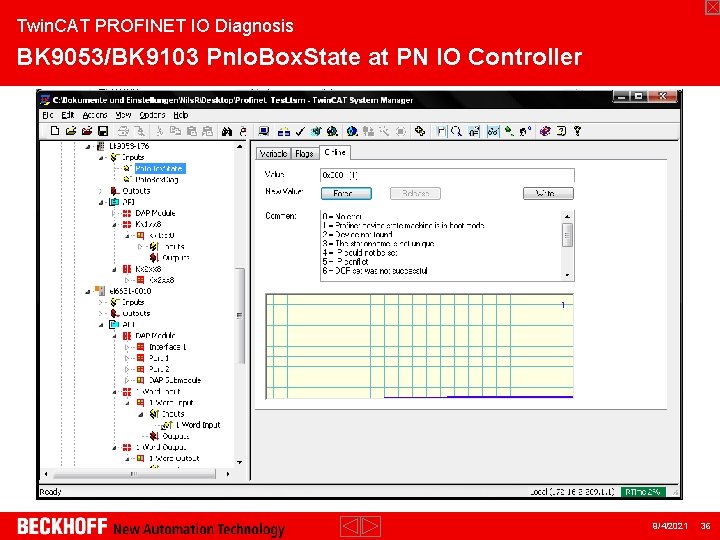The width and height of the screenshot is (720, 540).
Task: Select the 1 Word Output module item
Action: click(161, 447)
